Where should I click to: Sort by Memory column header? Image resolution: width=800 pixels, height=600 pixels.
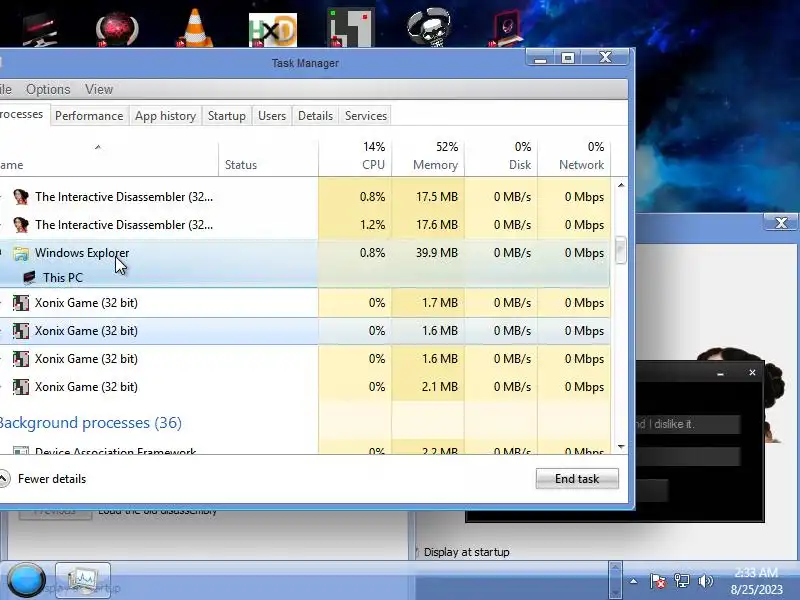pyautogui.click(x=428, y=156)
